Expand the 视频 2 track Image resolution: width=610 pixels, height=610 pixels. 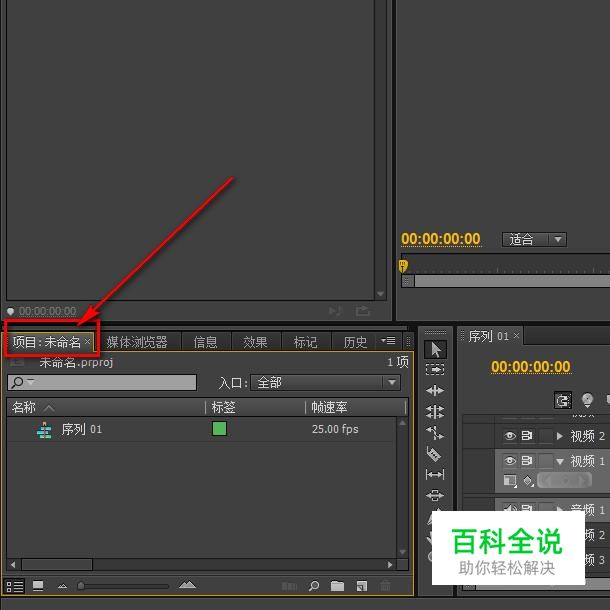coord(559,436)
